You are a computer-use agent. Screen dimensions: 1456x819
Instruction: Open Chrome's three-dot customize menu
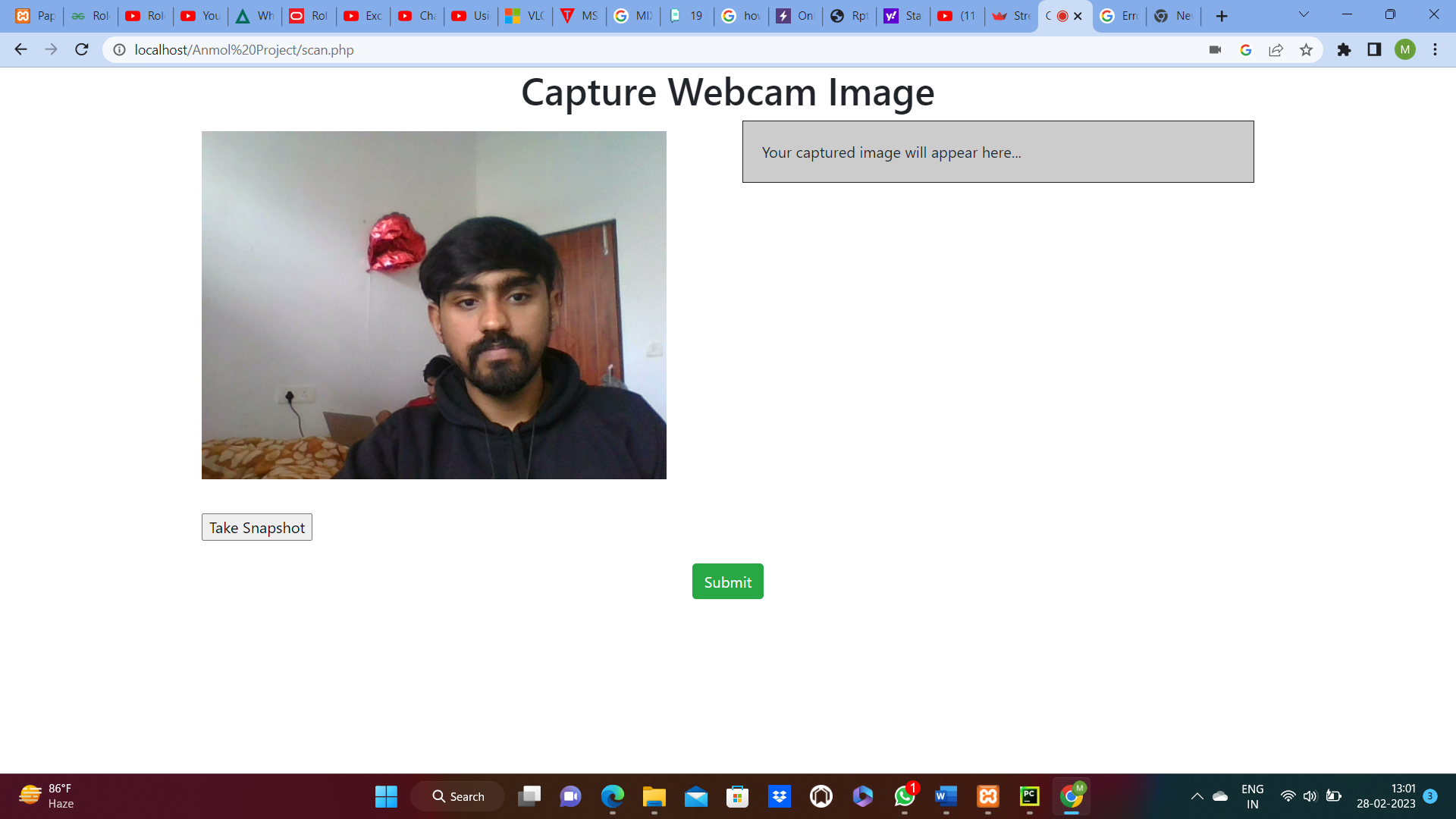(x=1435, y=50)
